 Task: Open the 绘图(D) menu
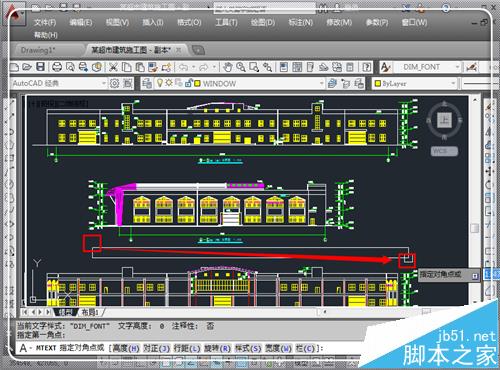coord(263,23)
